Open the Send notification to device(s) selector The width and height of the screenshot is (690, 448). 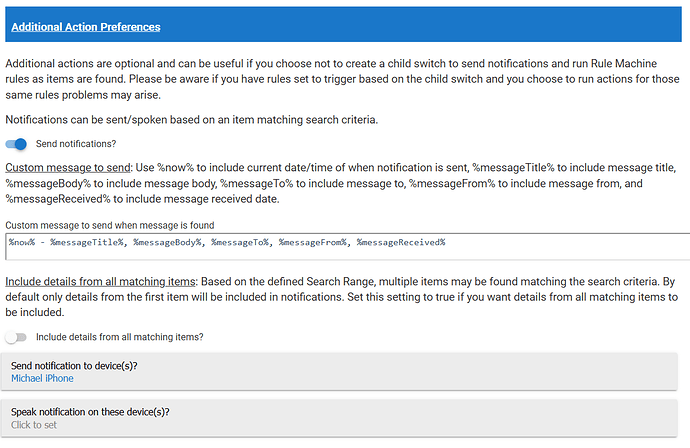345,372
